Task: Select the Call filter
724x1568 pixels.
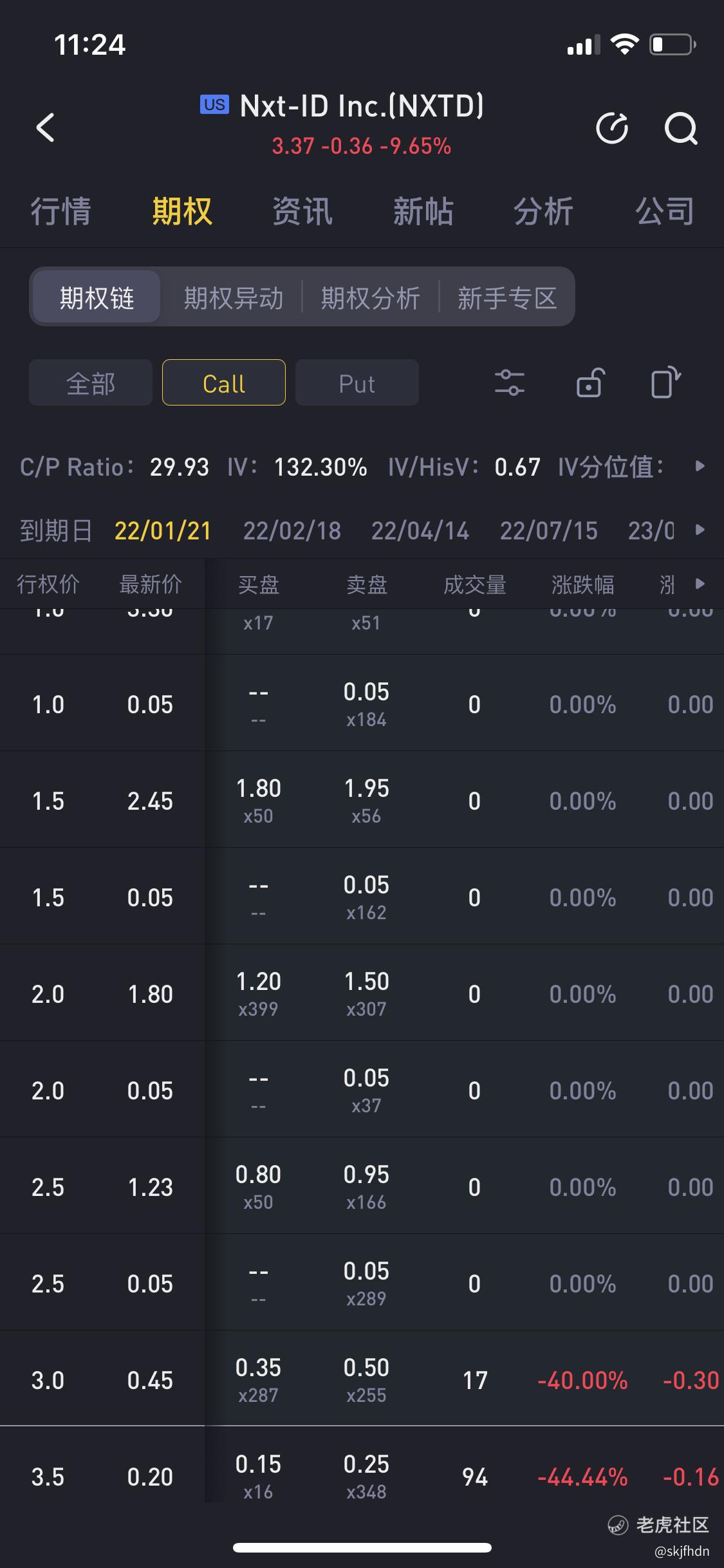Action: point(224,382)
